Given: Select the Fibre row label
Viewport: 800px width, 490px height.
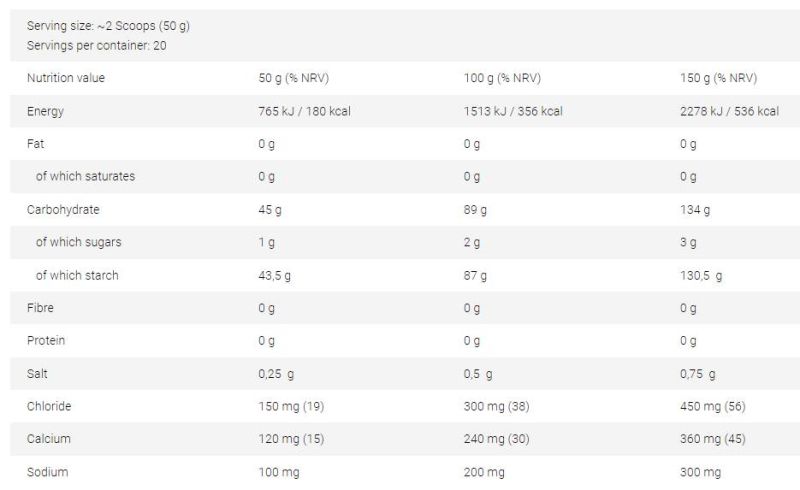Looking at the screenshot, I should (40, 308).
